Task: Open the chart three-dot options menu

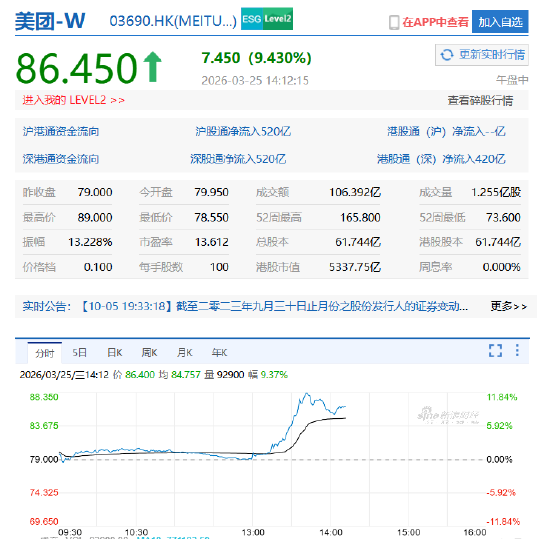Action: (x=517, y=350)
